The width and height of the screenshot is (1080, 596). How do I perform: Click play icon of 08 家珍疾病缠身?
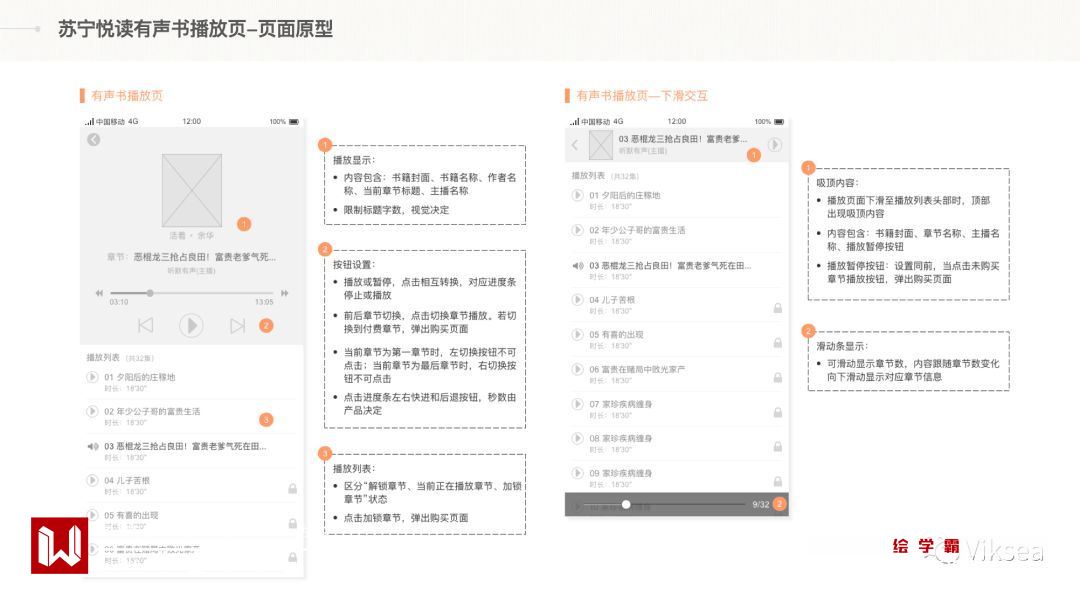(x=578, y=438)
